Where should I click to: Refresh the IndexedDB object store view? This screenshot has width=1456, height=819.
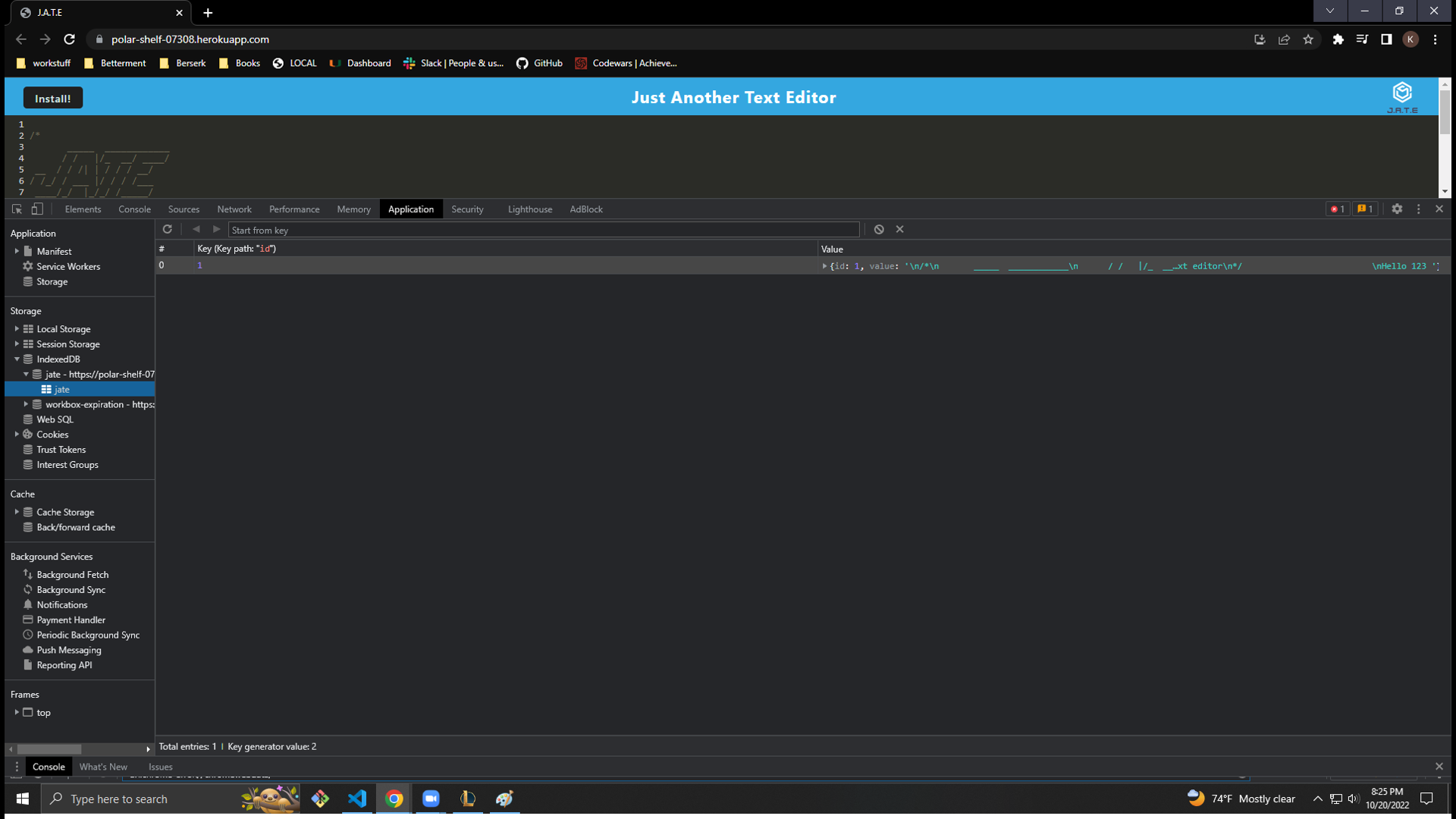click(168, 229)
